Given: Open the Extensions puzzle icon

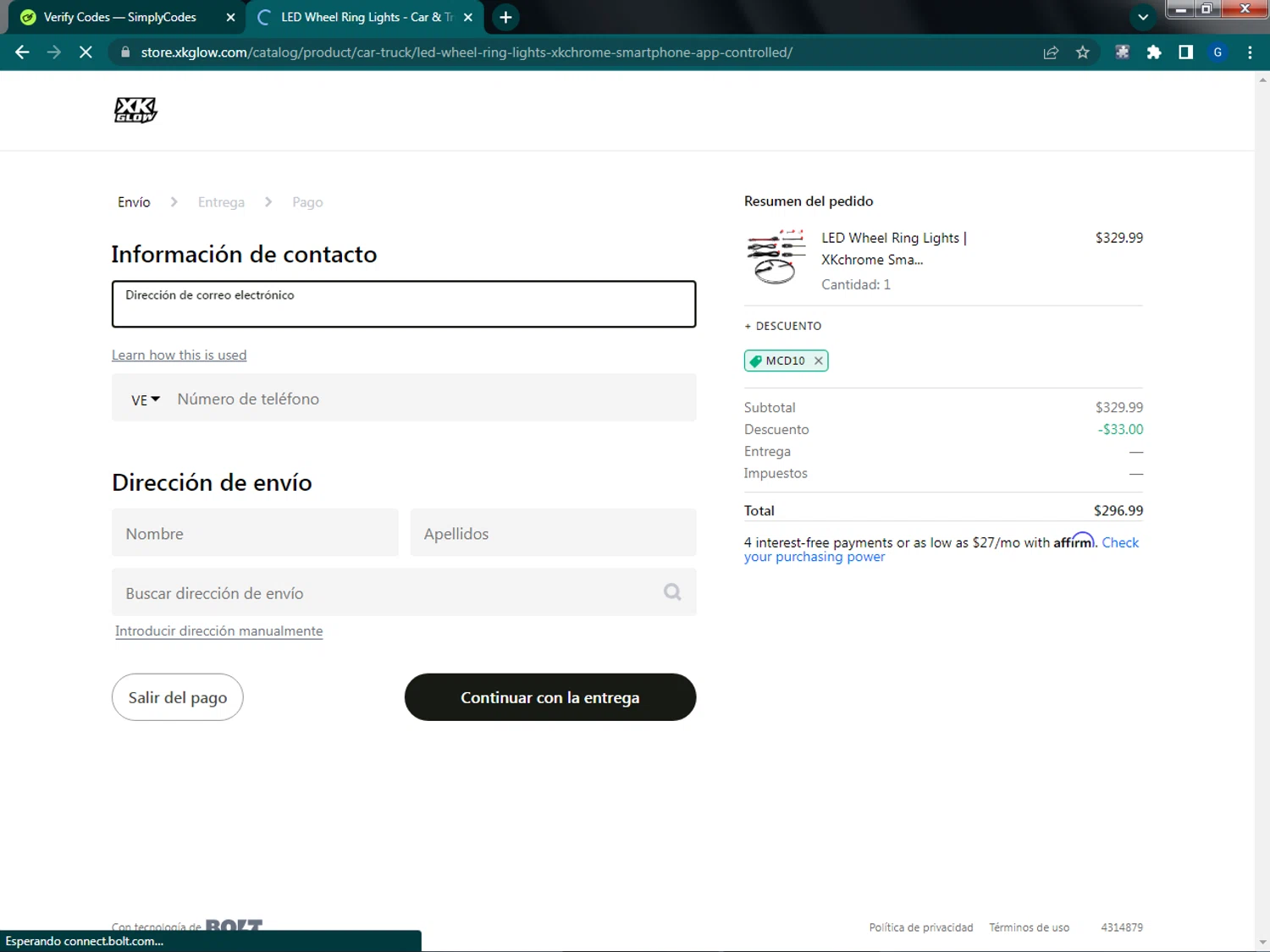Looking at the screenshot, I should click(x=1154, y=52).
